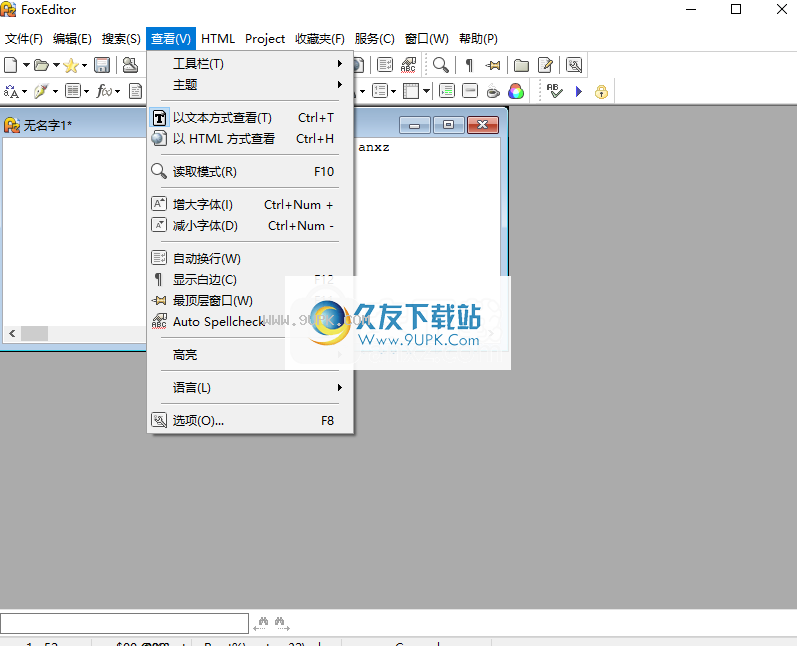Select 以 HTML 方式查看 view mode
Screen dimensions: 797x646
(x=250, y=139)
